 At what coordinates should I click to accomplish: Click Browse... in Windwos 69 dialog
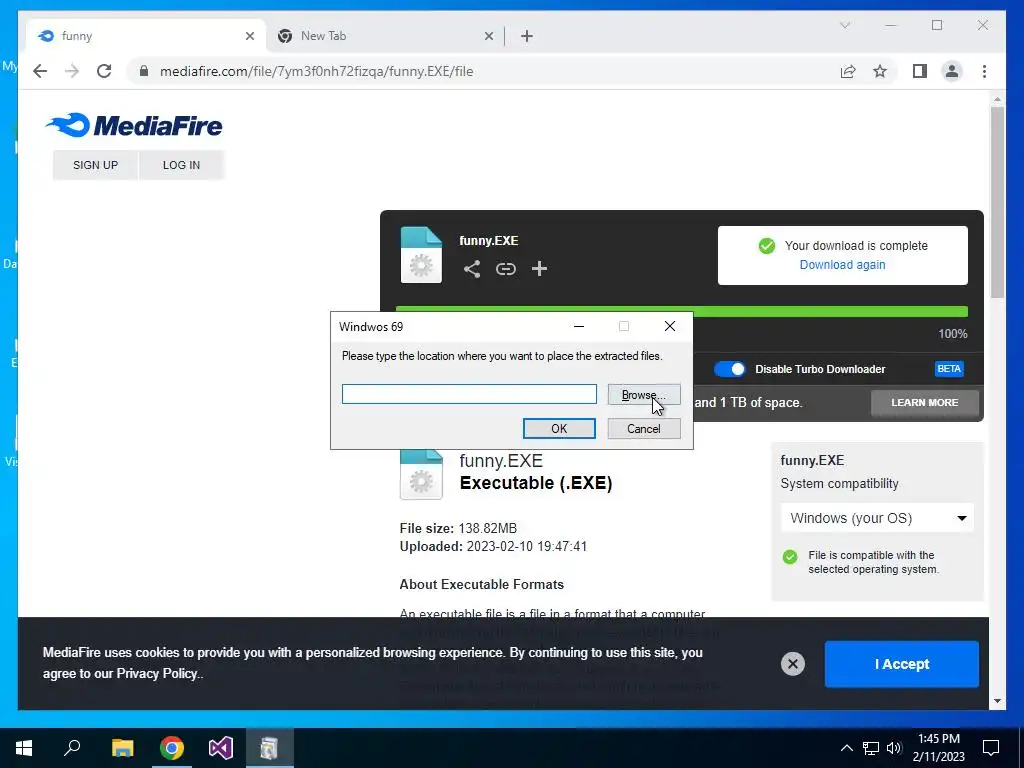[644, 394]
